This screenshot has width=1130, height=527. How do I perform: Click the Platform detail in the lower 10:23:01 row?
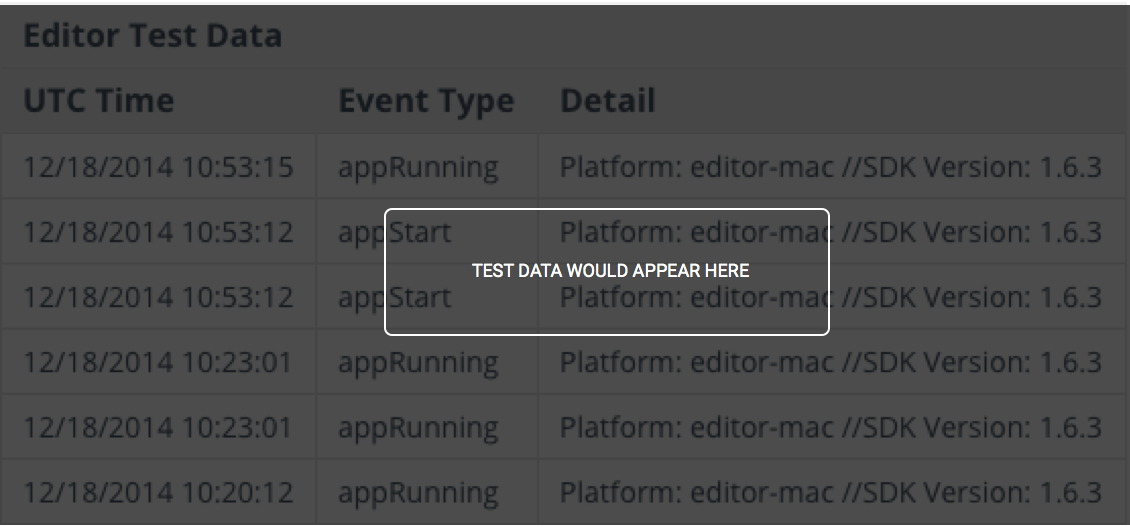point(830,427)
